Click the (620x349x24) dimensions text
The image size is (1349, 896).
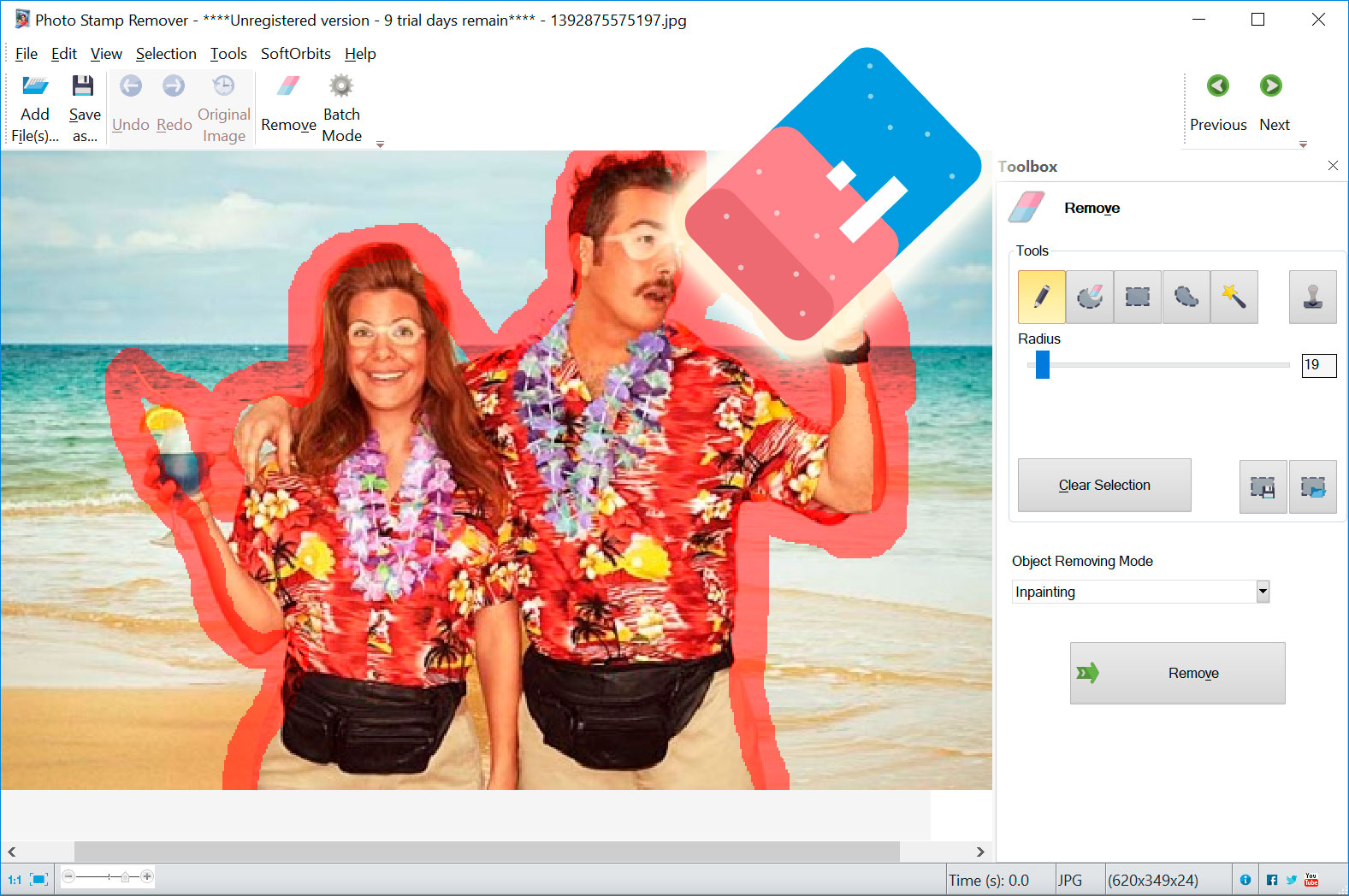coord(1153,881)
